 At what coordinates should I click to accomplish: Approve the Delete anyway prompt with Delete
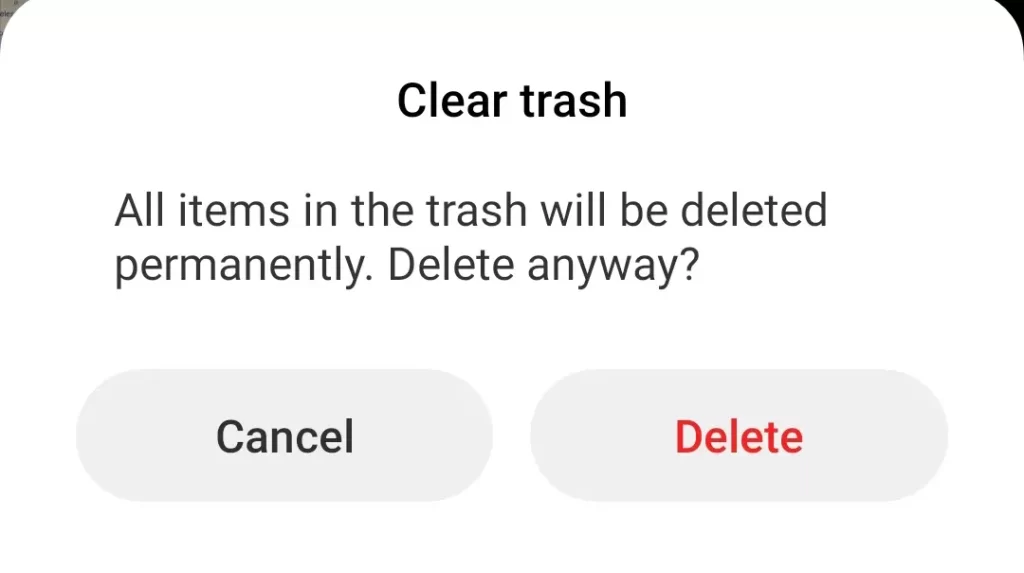(x=739, y=435)
